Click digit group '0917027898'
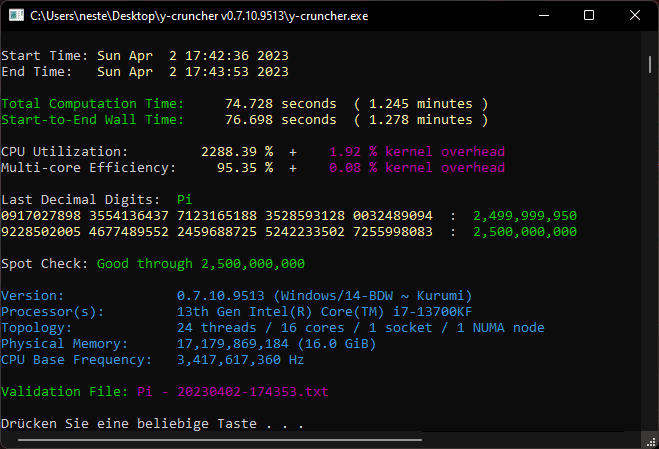Image resolution: width=659 pixels, height=449 pixels. (x=41, y=215)
